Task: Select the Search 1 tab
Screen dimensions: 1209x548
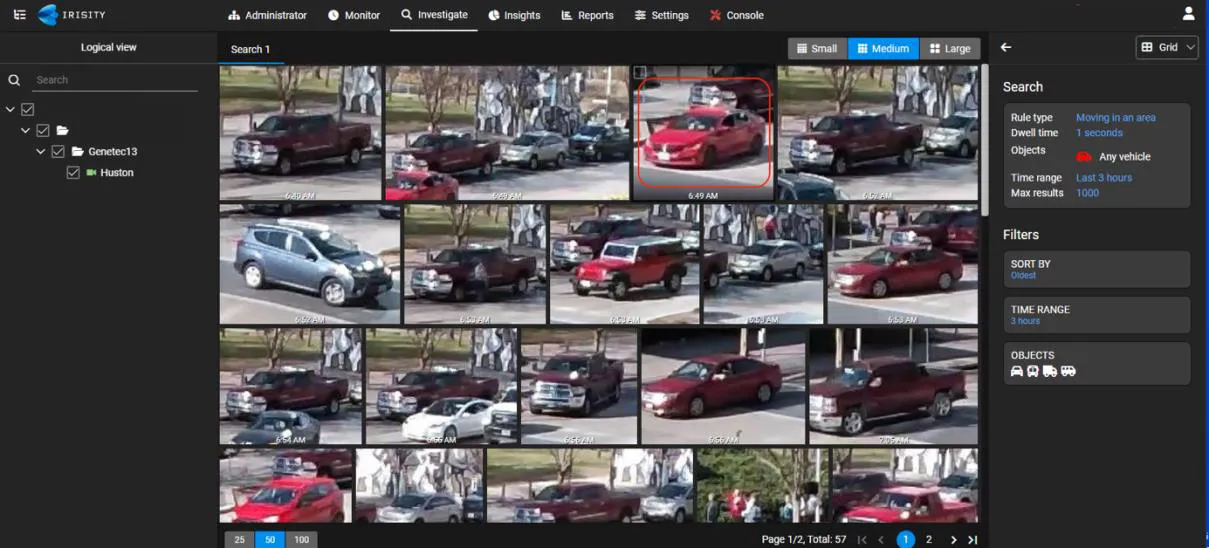Action: click(250, 49)
